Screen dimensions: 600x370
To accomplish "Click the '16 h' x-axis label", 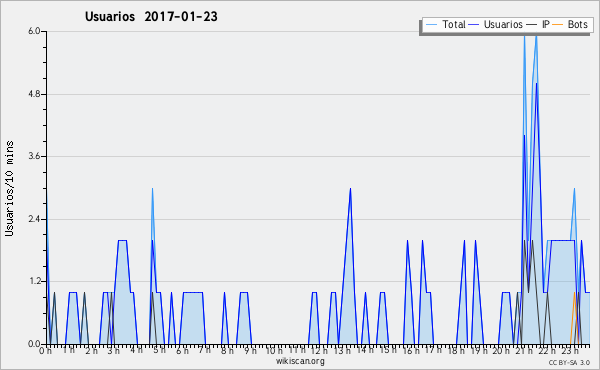I will coord(411,350).
